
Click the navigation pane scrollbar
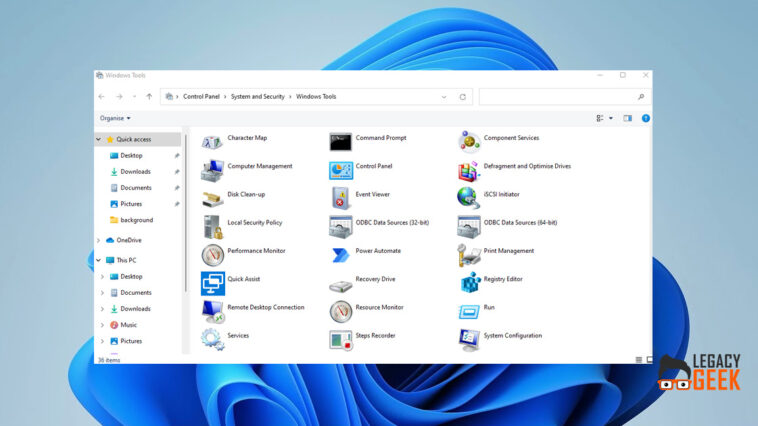click(x=186, y=213)
